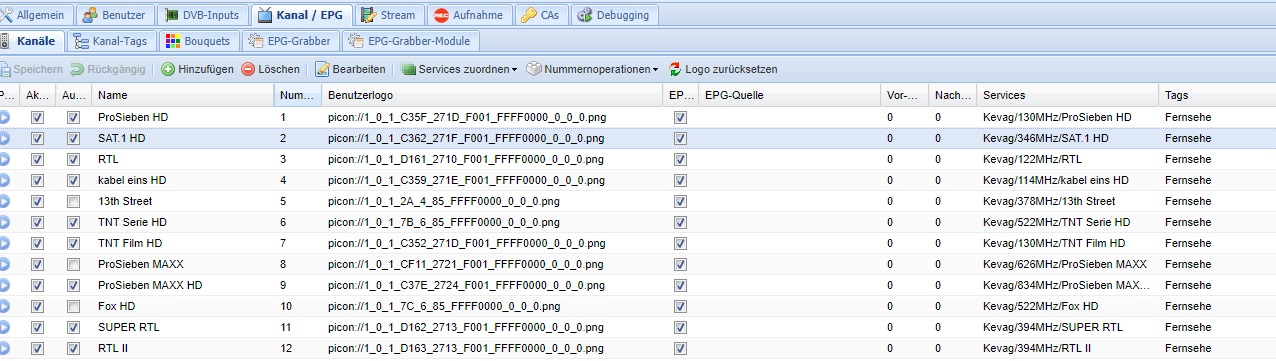Toggle Aktiviert checkbox for SUPER RTL

click(x=38, y=327)
